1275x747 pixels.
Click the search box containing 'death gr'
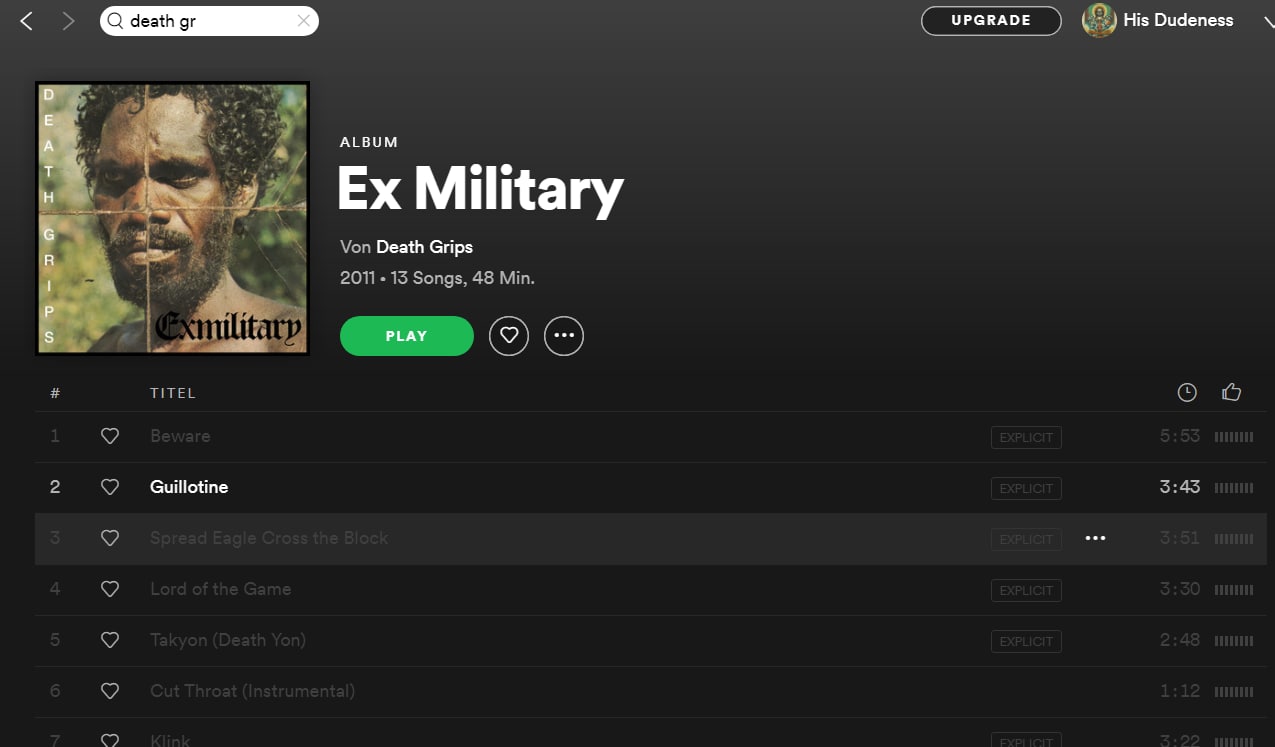pyautogui.click(x=209, y=21)
